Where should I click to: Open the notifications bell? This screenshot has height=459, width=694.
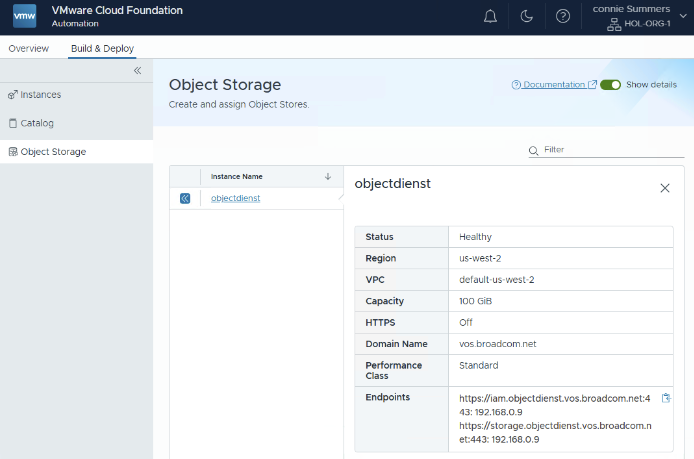click(490, 16)
